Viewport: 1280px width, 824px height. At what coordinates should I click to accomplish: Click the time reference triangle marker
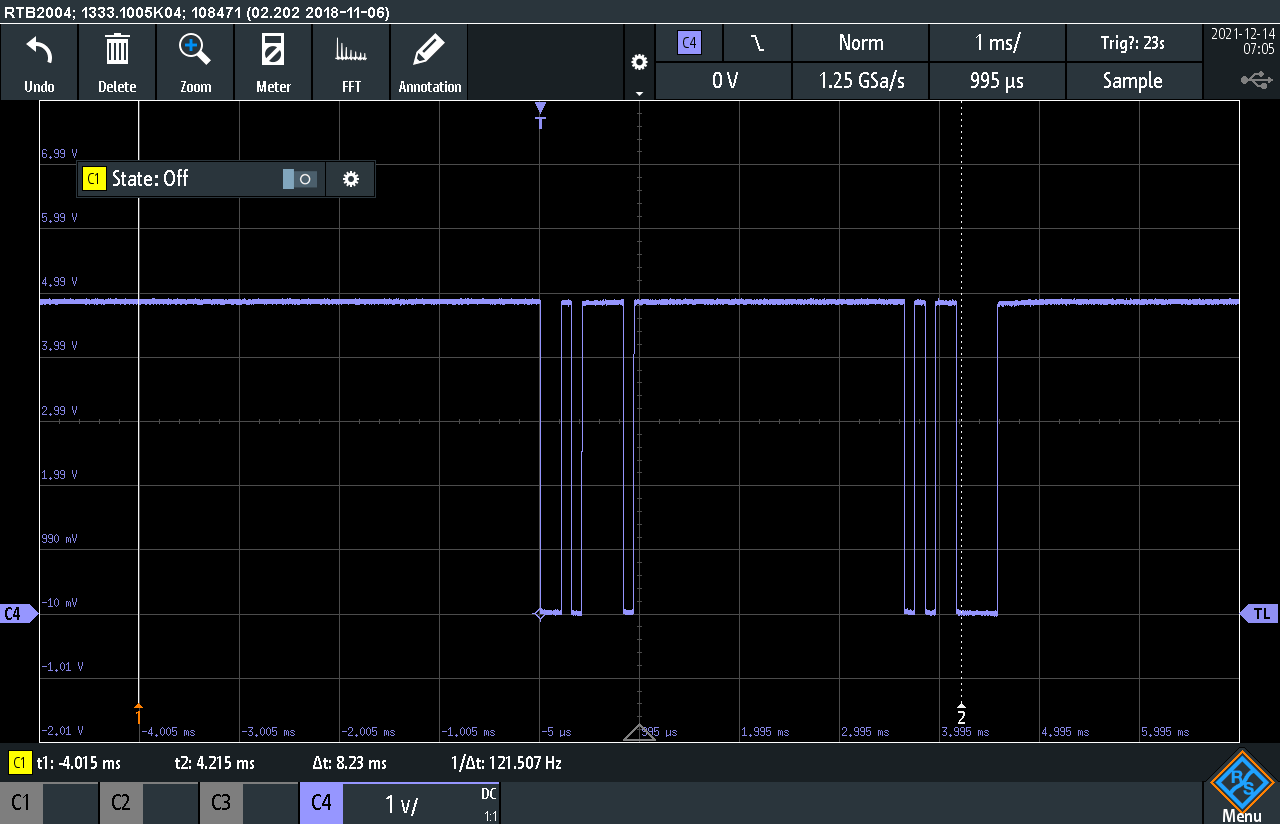pos(639,732)
